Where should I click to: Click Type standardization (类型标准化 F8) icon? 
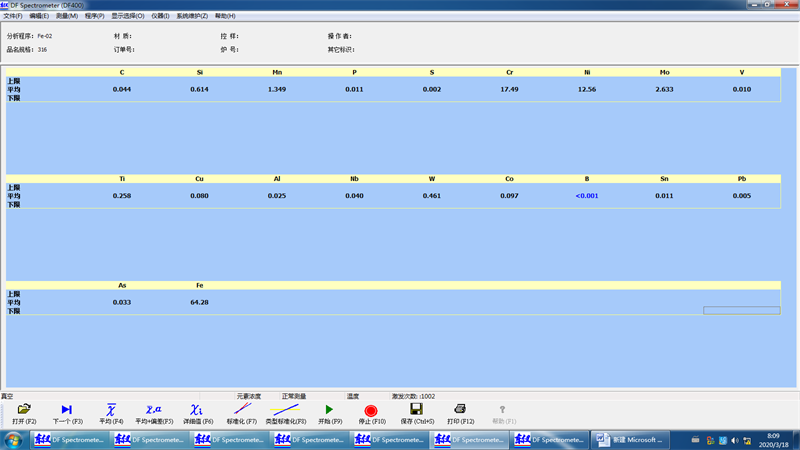coord(286,411)
